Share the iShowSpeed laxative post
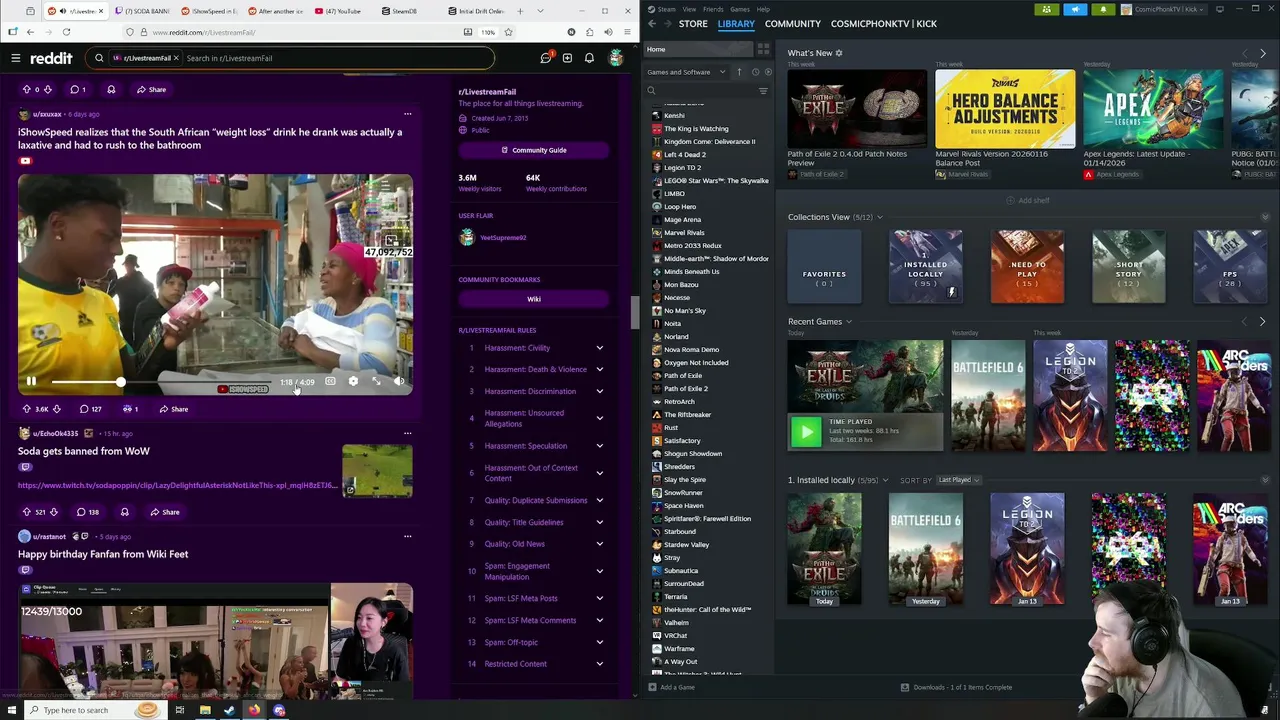 [x=172, y=409]
